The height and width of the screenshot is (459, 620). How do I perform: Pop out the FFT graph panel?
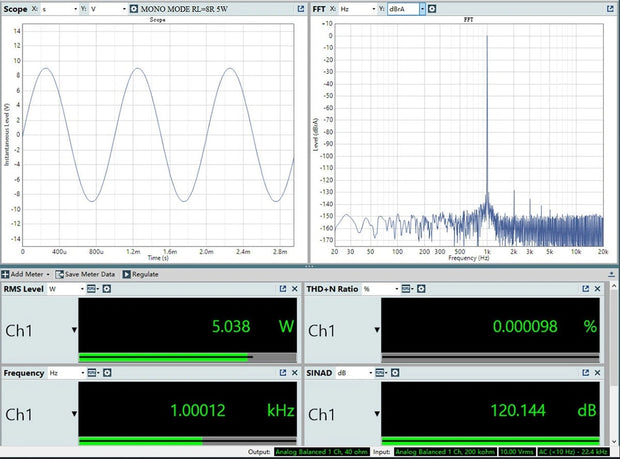(611, 8)
